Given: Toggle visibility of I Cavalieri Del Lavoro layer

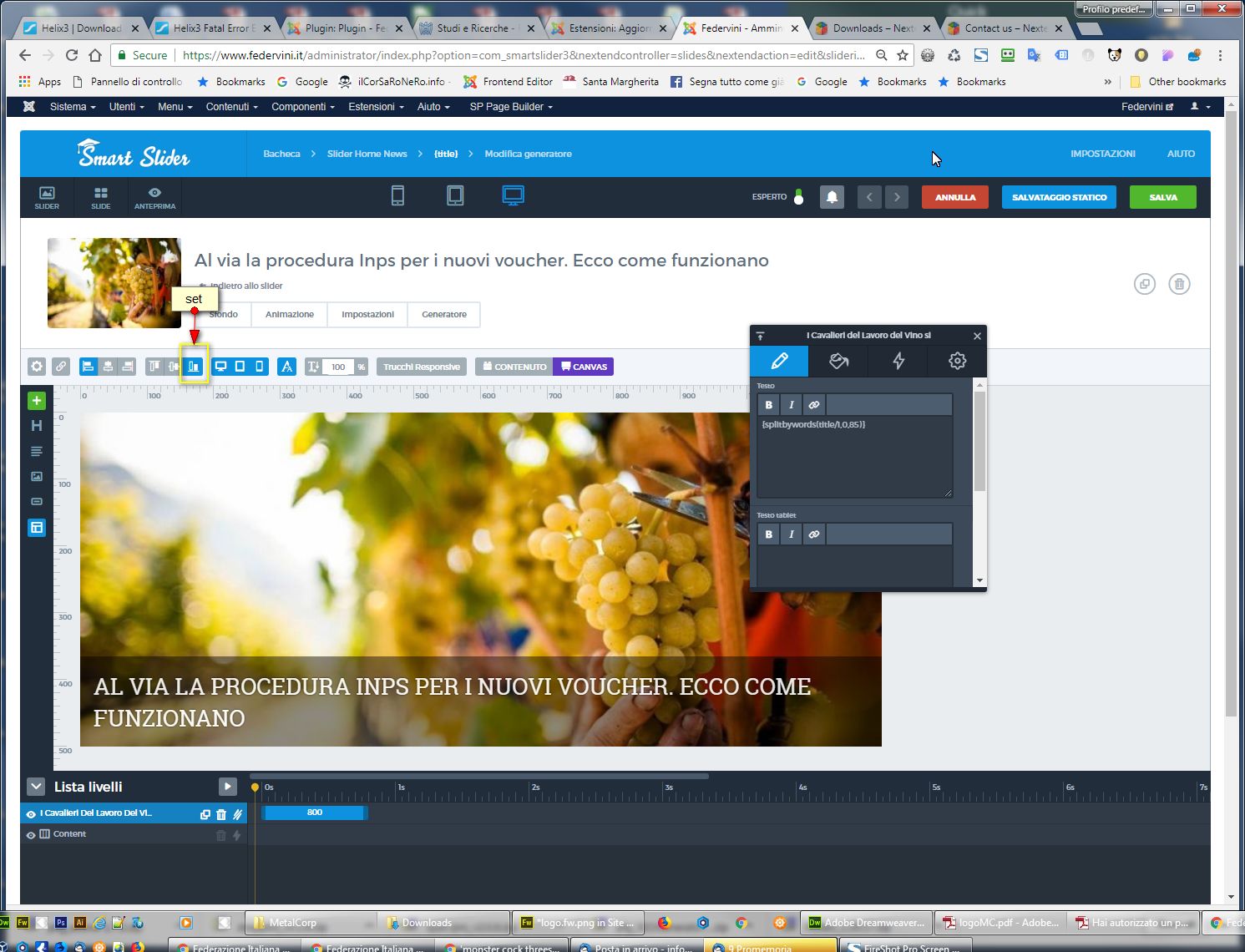Looking at the screenshot, I should point(31,813).
